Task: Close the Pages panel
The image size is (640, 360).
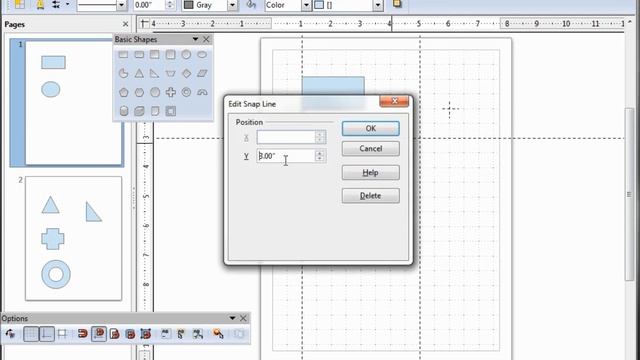Action: (125, 24)
